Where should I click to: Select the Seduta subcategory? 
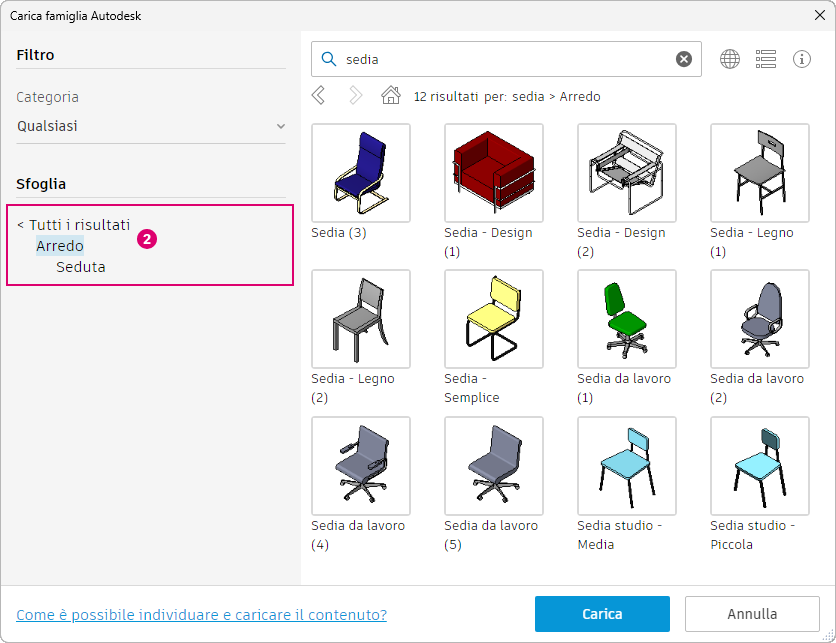81,267
